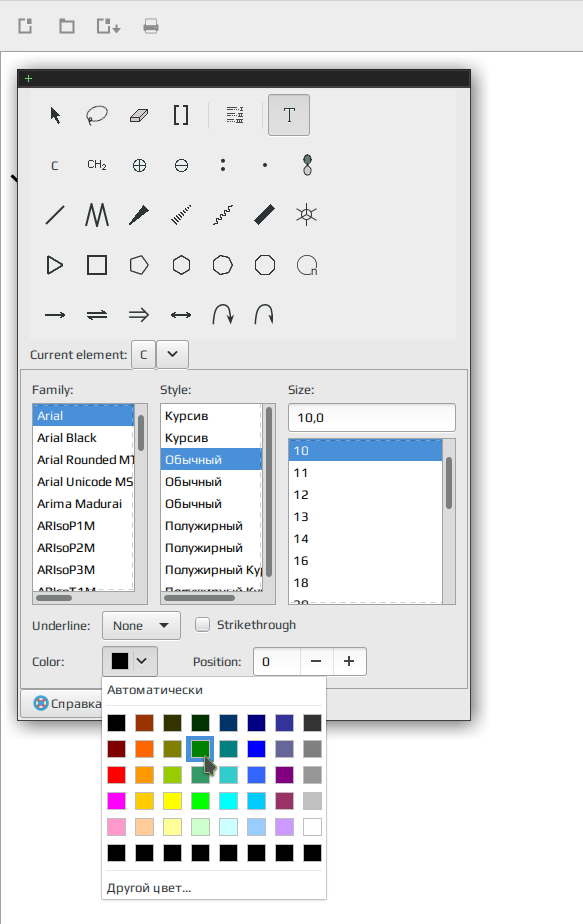
Task: Click the save document icon
Action: [108, 26]
